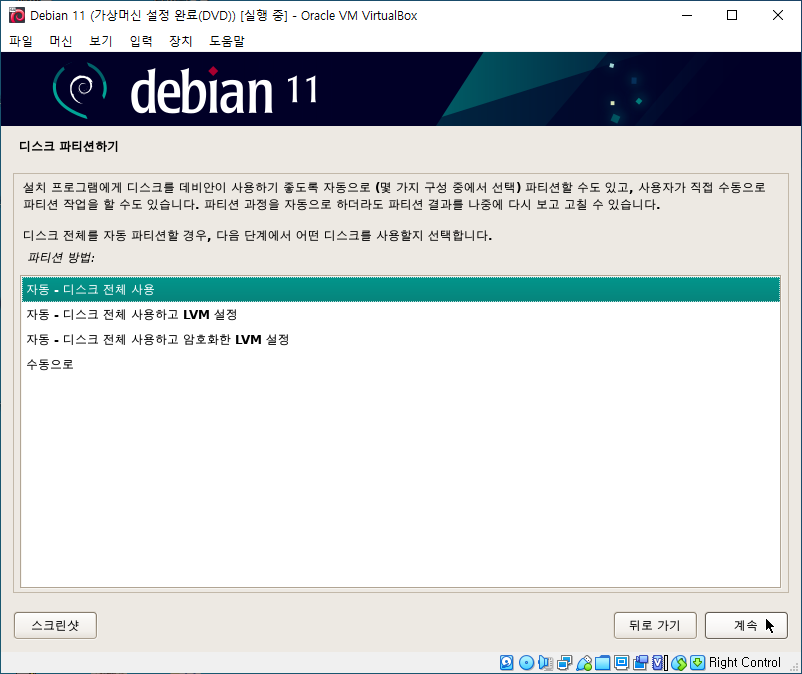Click the shared folders status icon
Viewport: 802px width, 674px height.
click(x=603, y=663)
